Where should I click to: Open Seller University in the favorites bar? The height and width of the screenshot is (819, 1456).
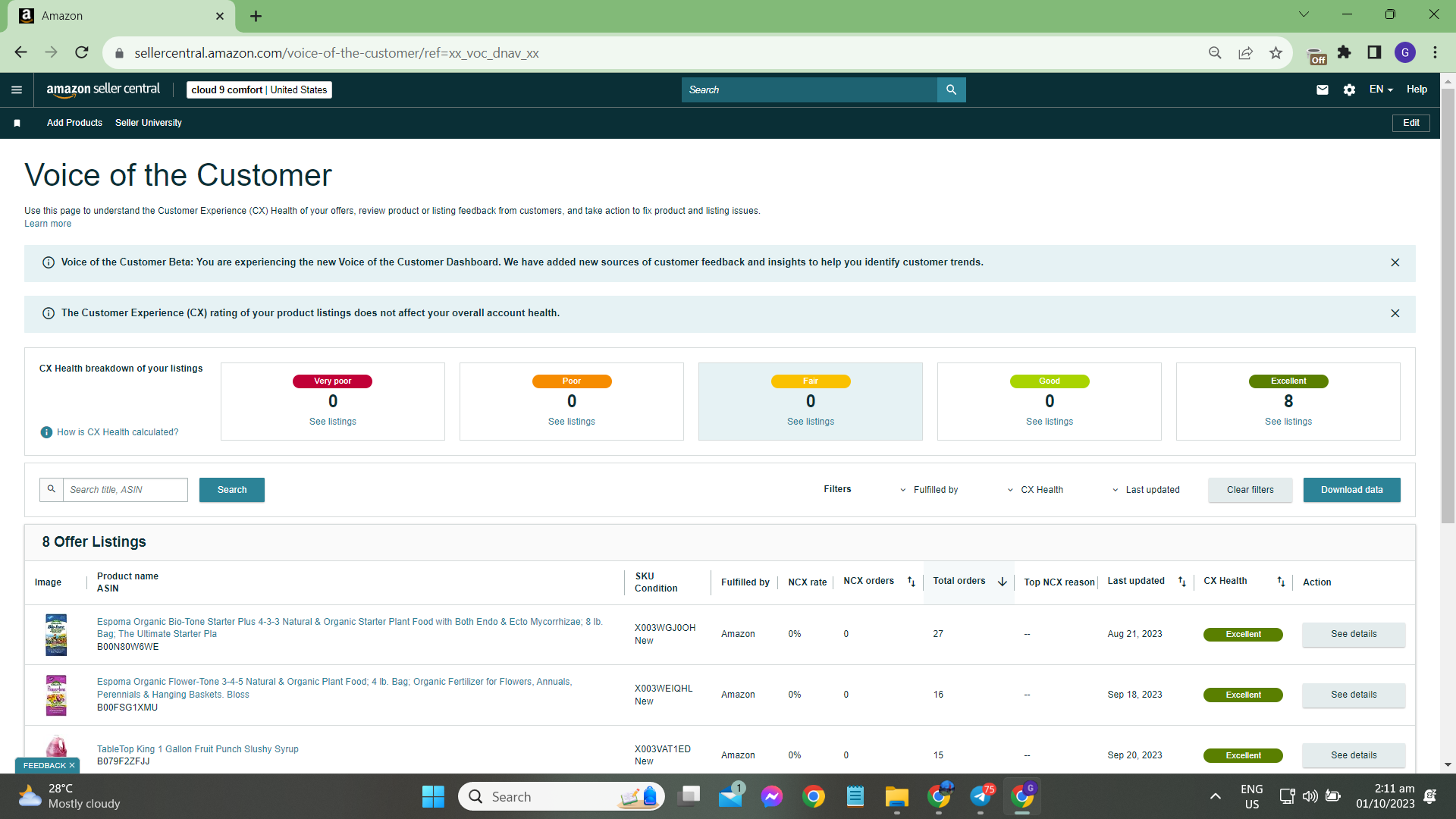point(149,123)
